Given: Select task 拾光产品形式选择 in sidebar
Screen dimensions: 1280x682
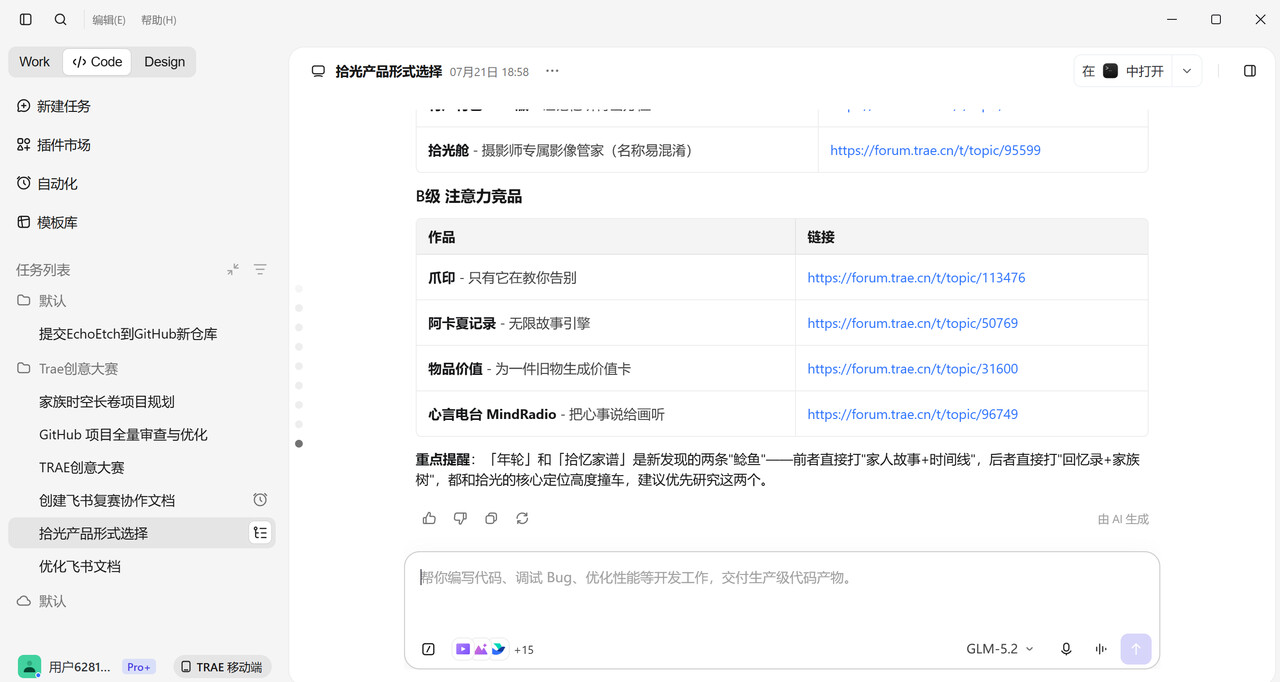Looking at the screenshot, I should [x=142, y=534].
